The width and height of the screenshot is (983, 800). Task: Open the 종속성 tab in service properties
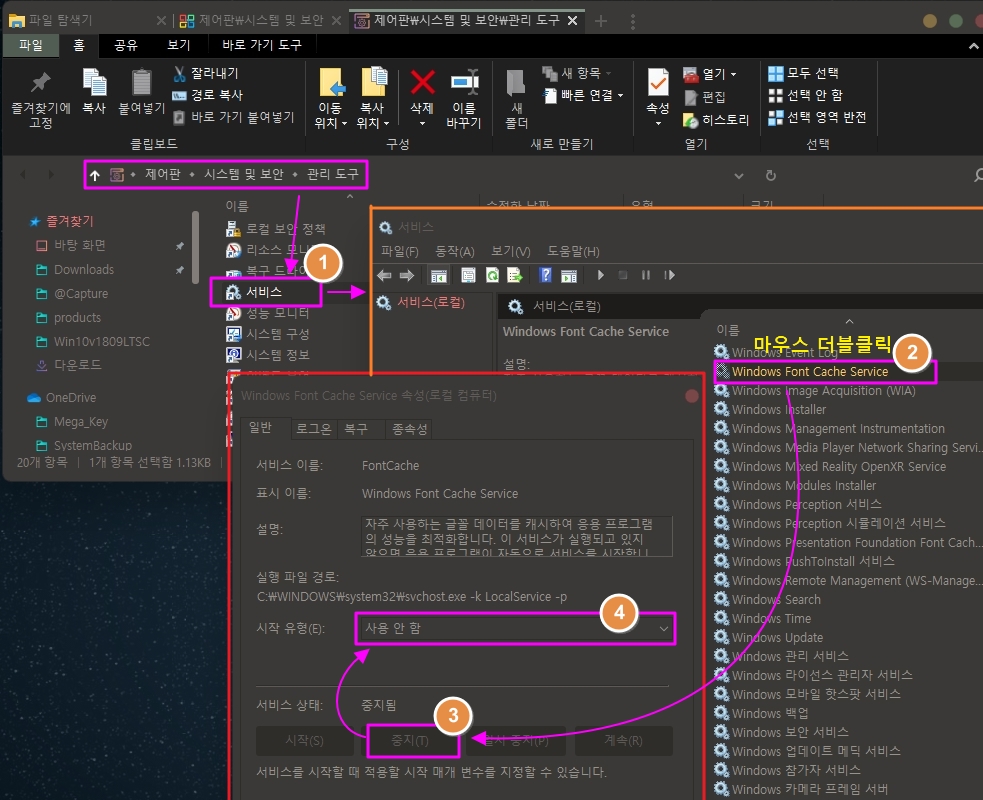point(409,429)
